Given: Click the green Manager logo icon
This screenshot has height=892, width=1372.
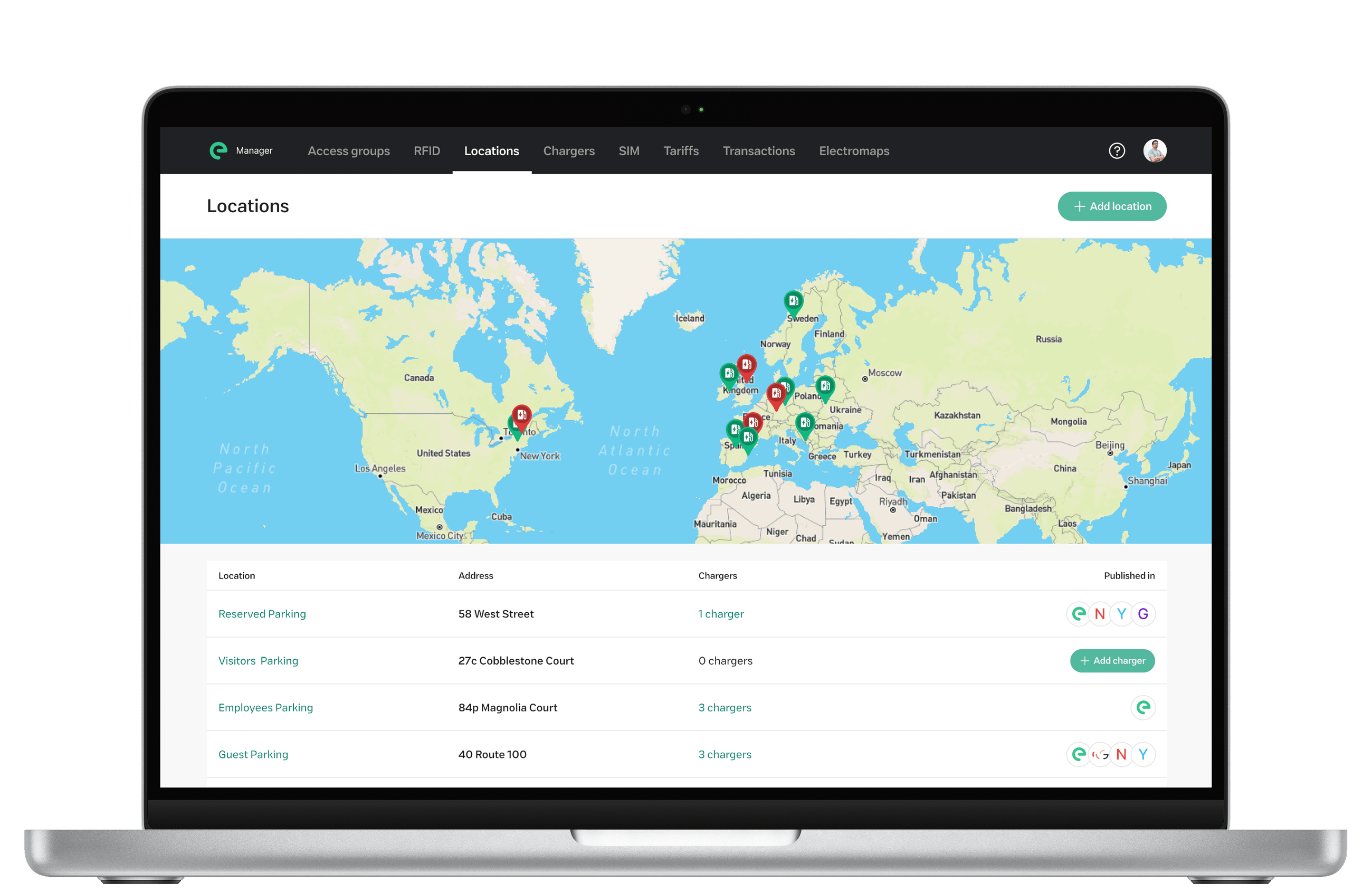Looking at the screenshot, I should [218, 150].
